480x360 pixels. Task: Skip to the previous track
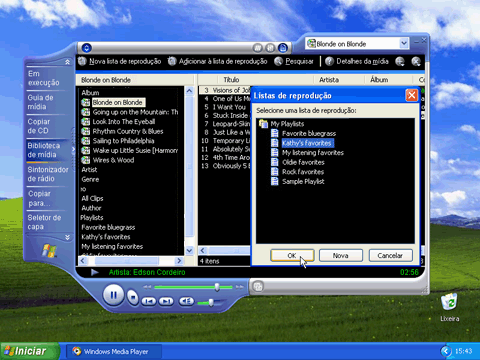click(149, 301)
